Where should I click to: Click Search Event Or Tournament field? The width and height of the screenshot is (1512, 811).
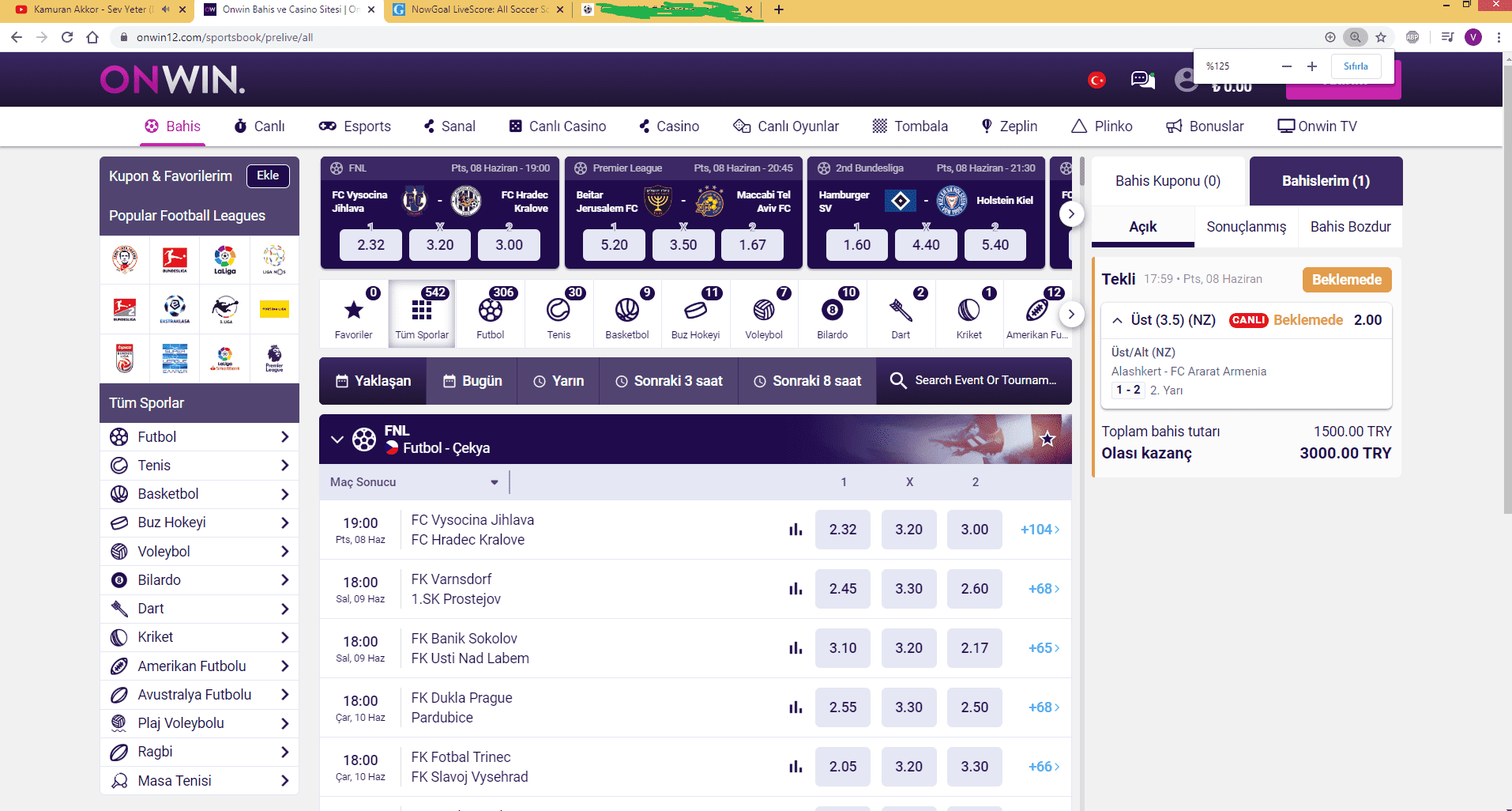[x=975, y=381]
